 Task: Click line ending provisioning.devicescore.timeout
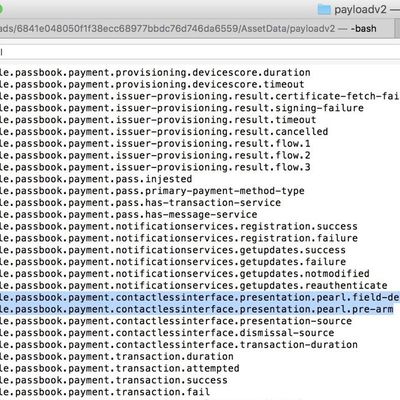click(x=152, y=84)
